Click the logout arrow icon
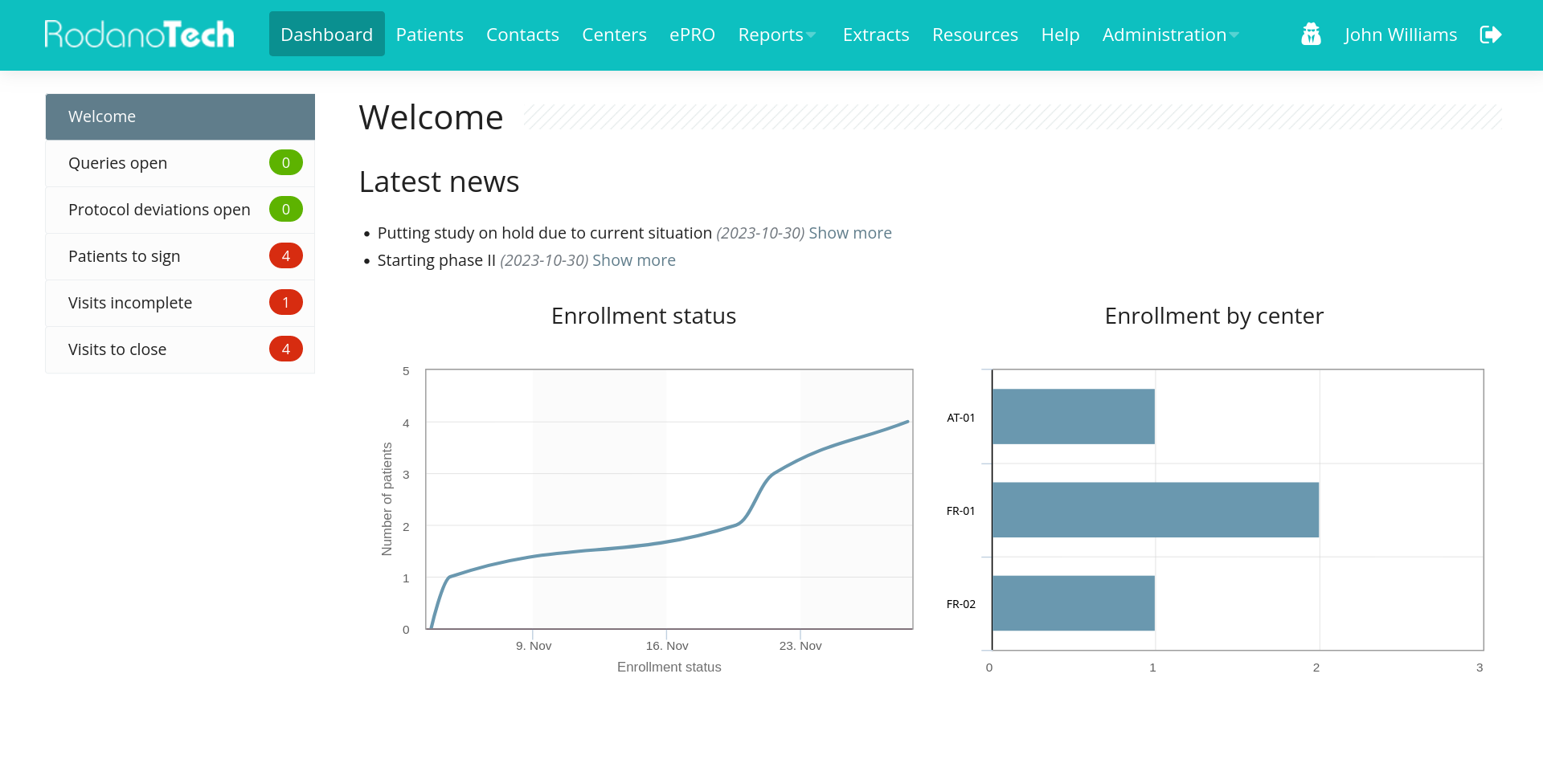 pyautogui.click(x=1490, y=35)
